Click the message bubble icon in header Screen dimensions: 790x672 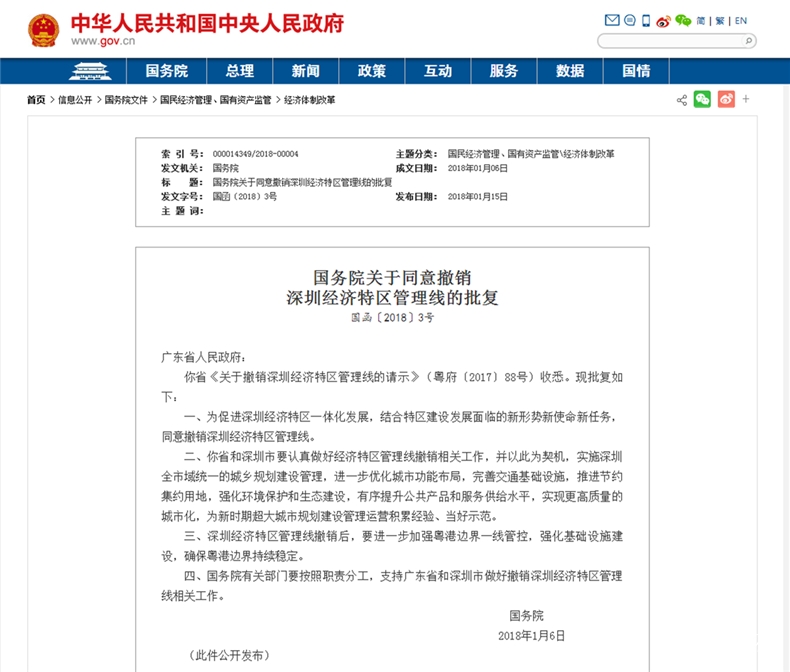[x=630, y=20]
